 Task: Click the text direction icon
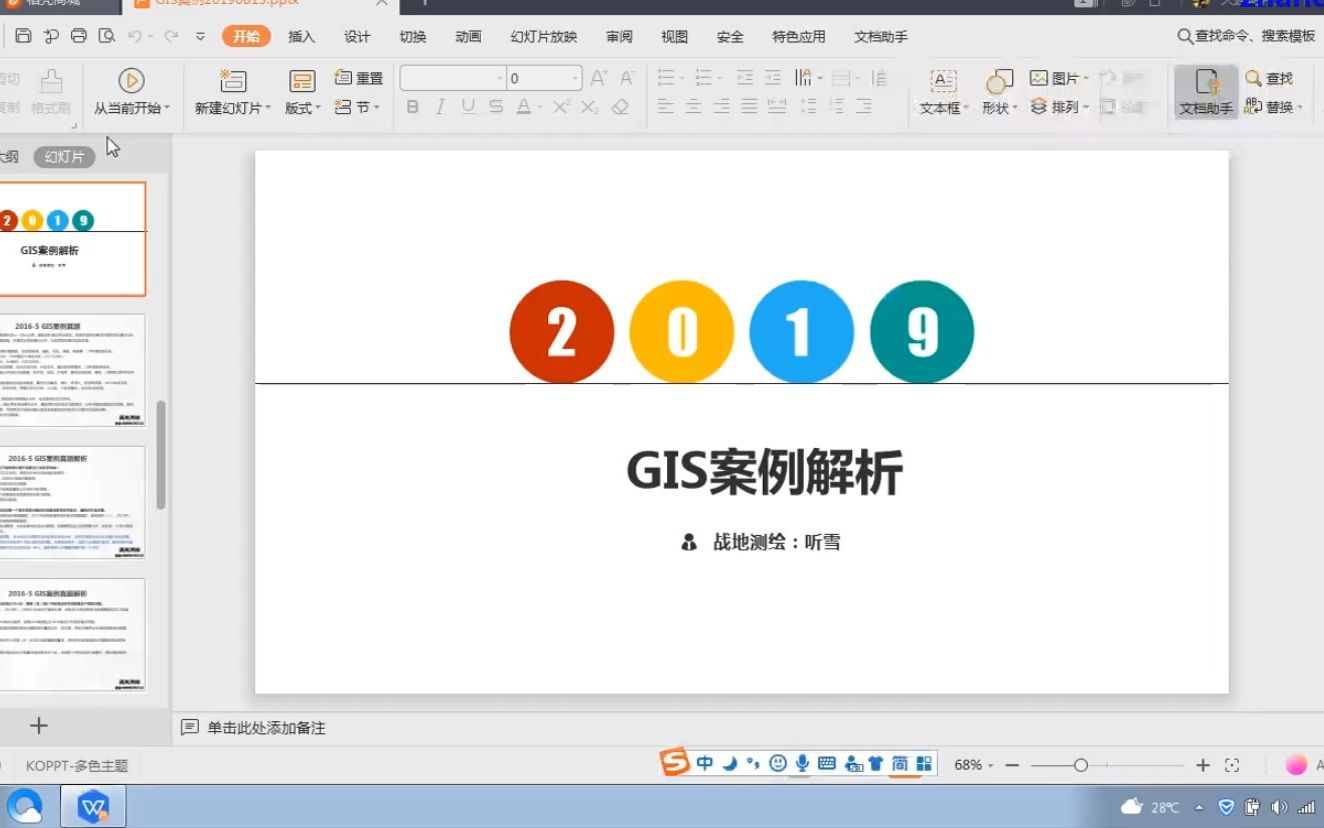point(804,78)
